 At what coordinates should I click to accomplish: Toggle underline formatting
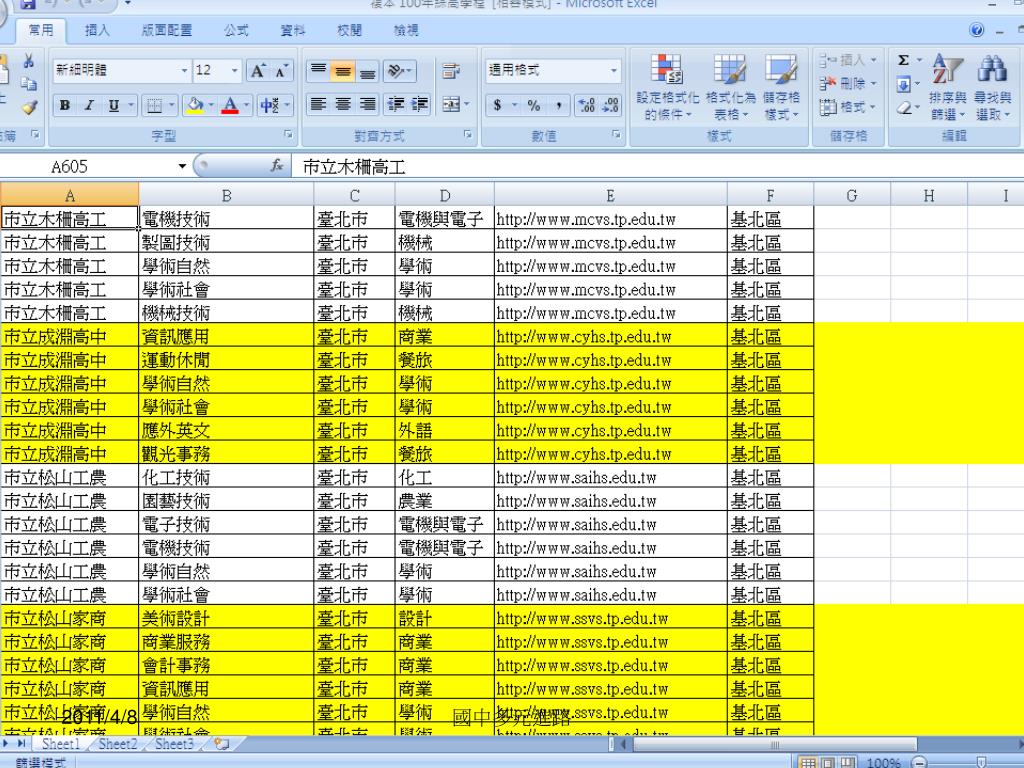point(113,106)
